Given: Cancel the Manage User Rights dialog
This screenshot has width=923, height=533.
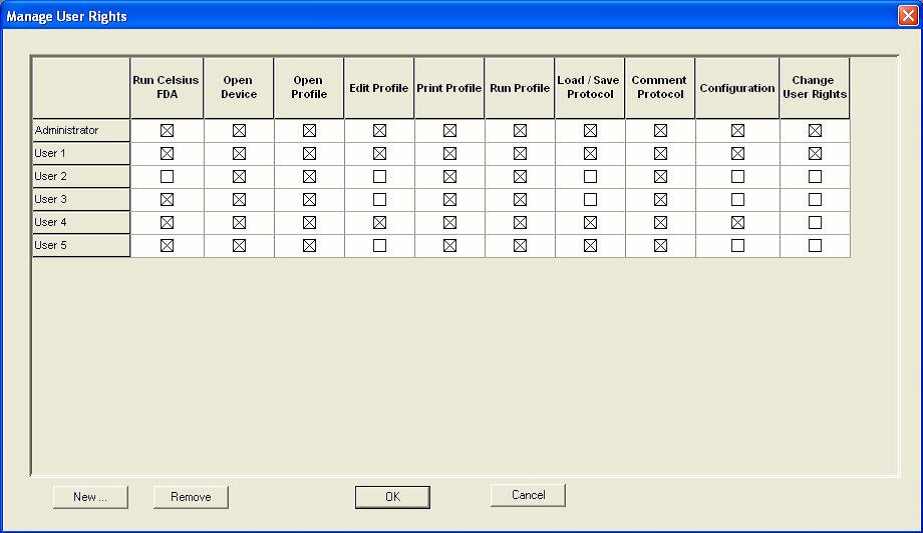Looking at the screenshot, I should [x=528, y=495].
